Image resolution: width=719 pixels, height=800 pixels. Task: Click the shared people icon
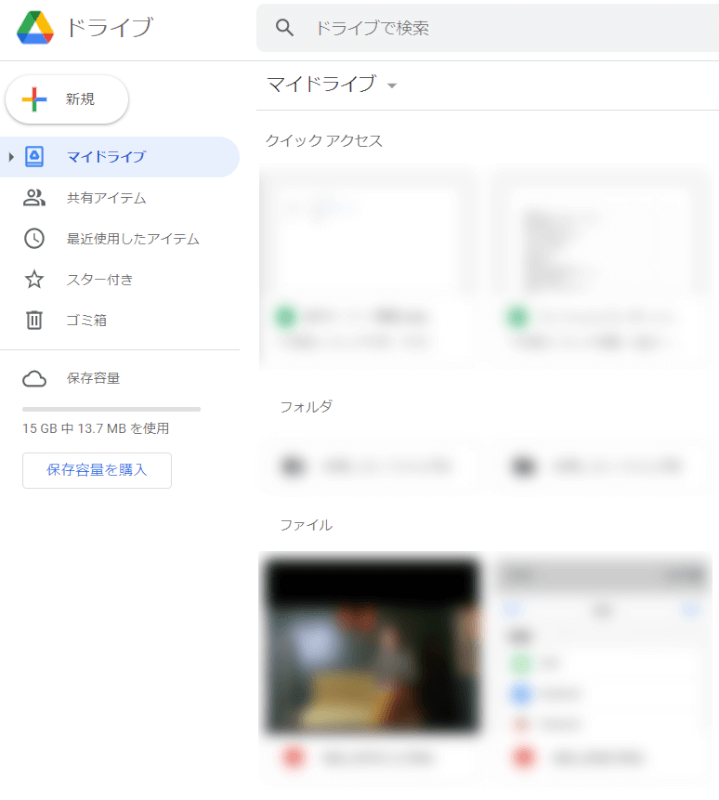coord(34,197)
